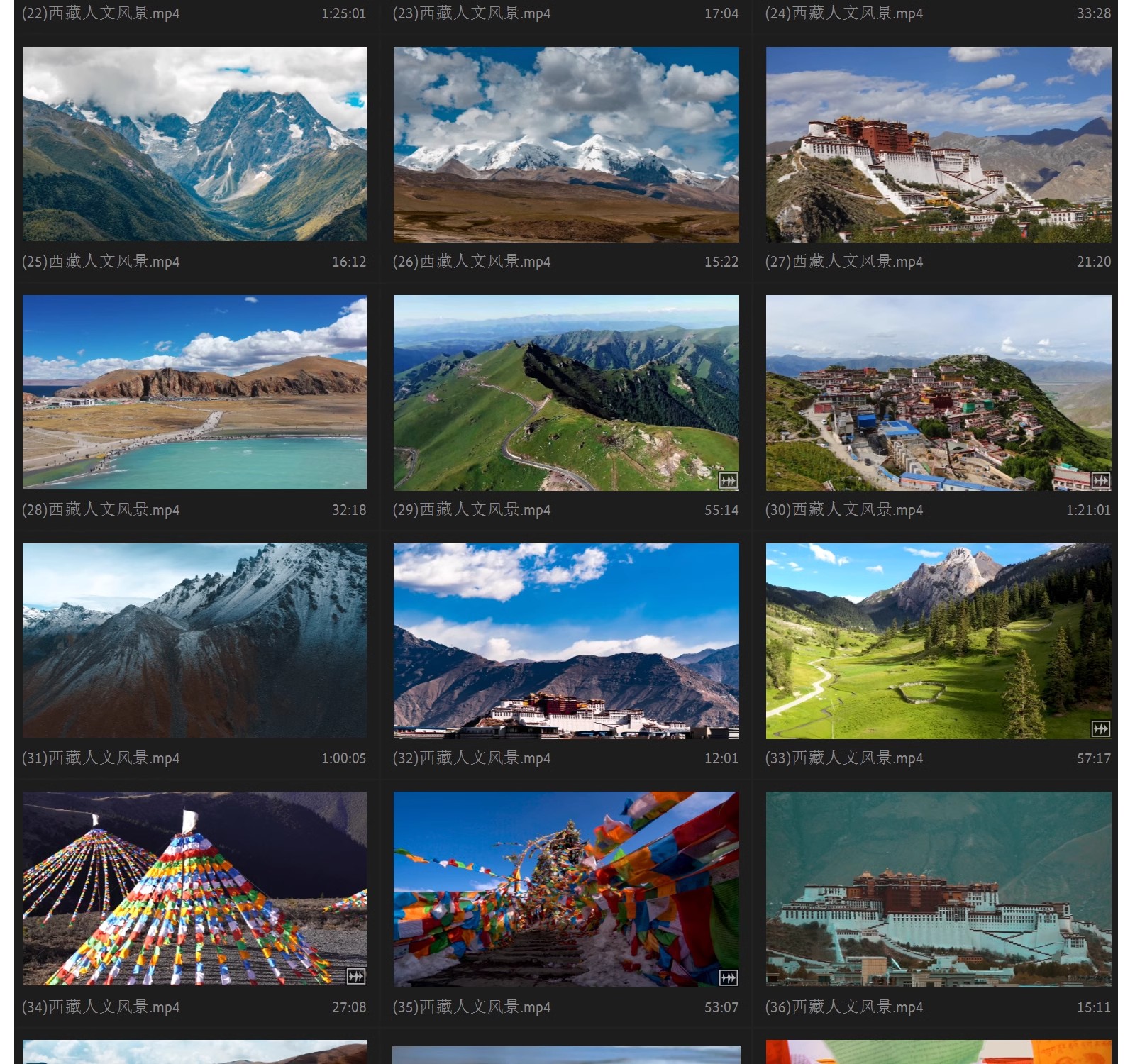The width and height of the screenshot is (1135, 1064).
Task: Click file name "(33)西藏人文风景.mp4"
Action: [844, 758]
